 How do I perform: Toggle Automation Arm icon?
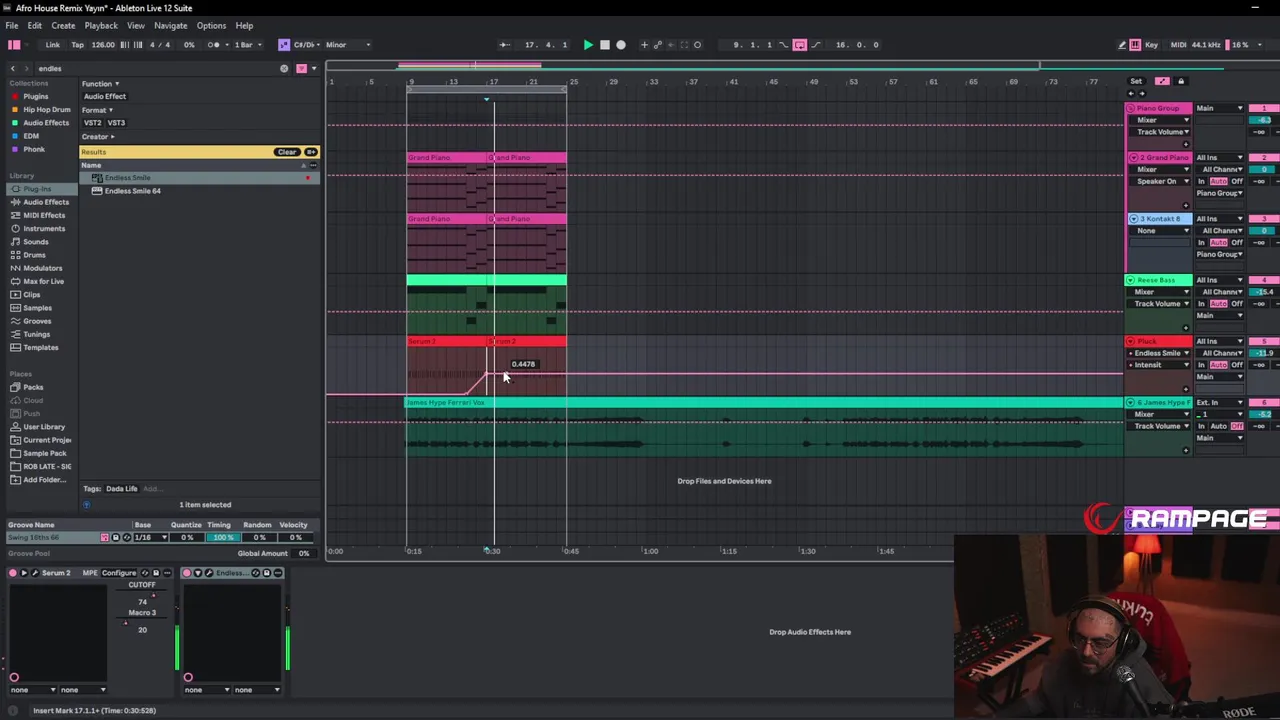click(657, 44)
